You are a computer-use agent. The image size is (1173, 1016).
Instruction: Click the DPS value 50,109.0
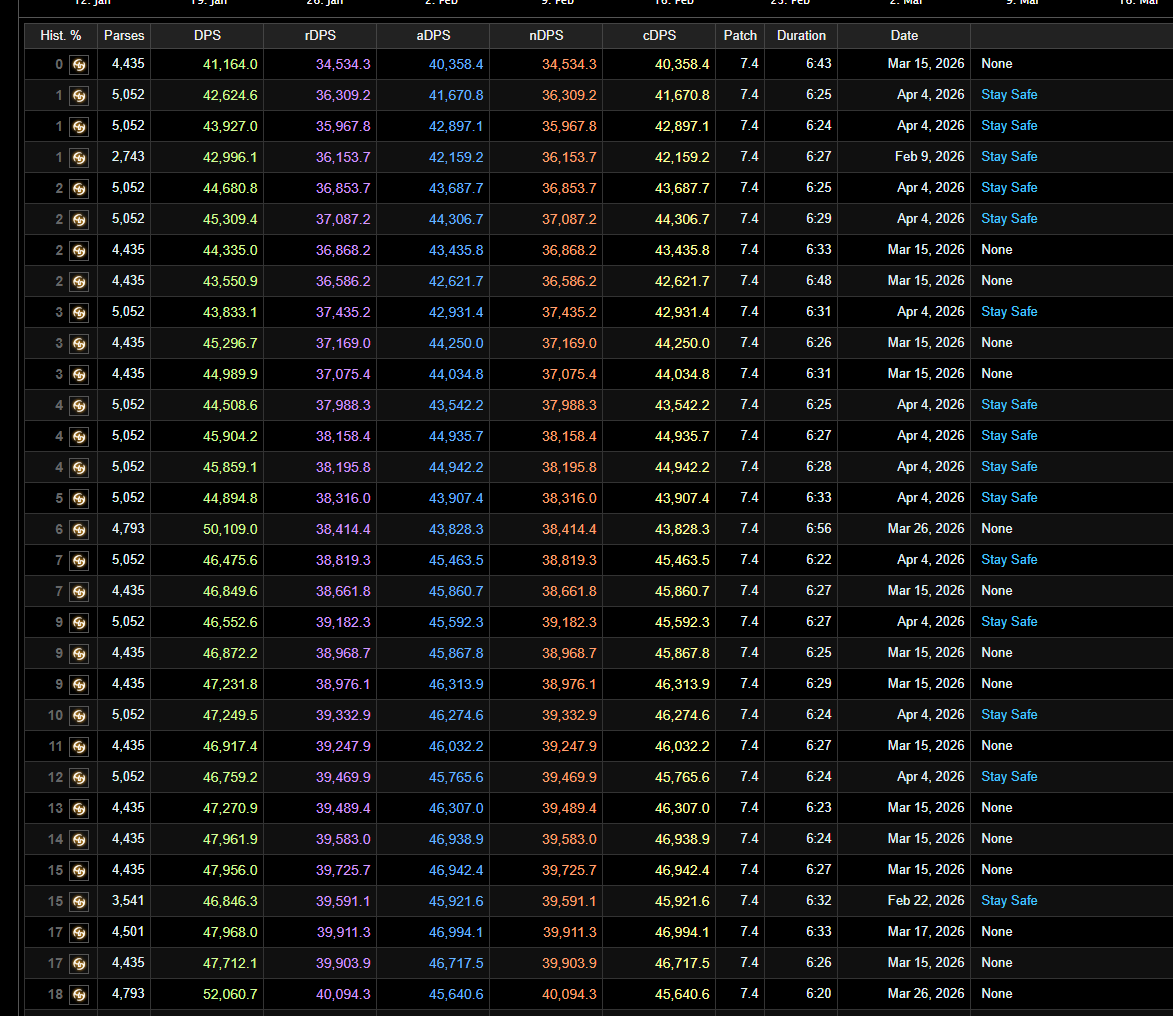230,530
